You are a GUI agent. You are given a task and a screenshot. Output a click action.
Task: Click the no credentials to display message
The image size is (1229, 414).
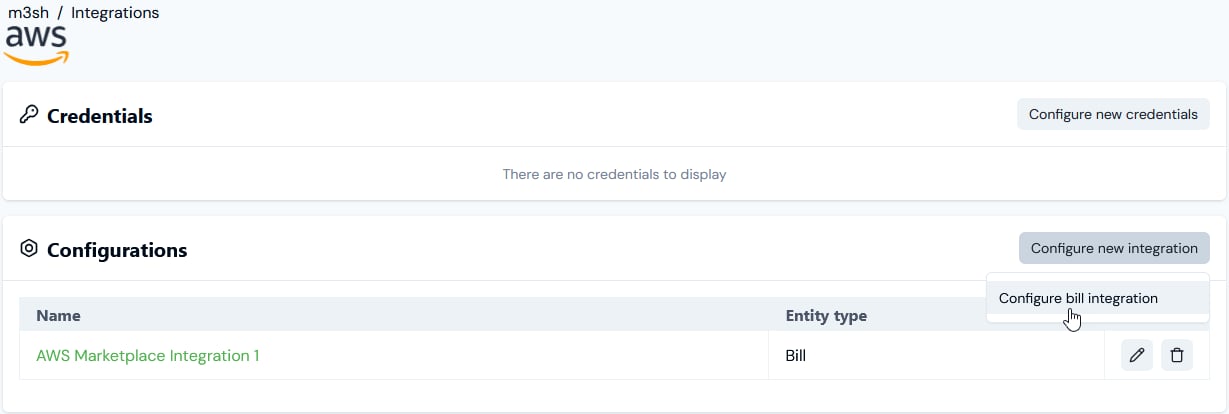[614, 174]
